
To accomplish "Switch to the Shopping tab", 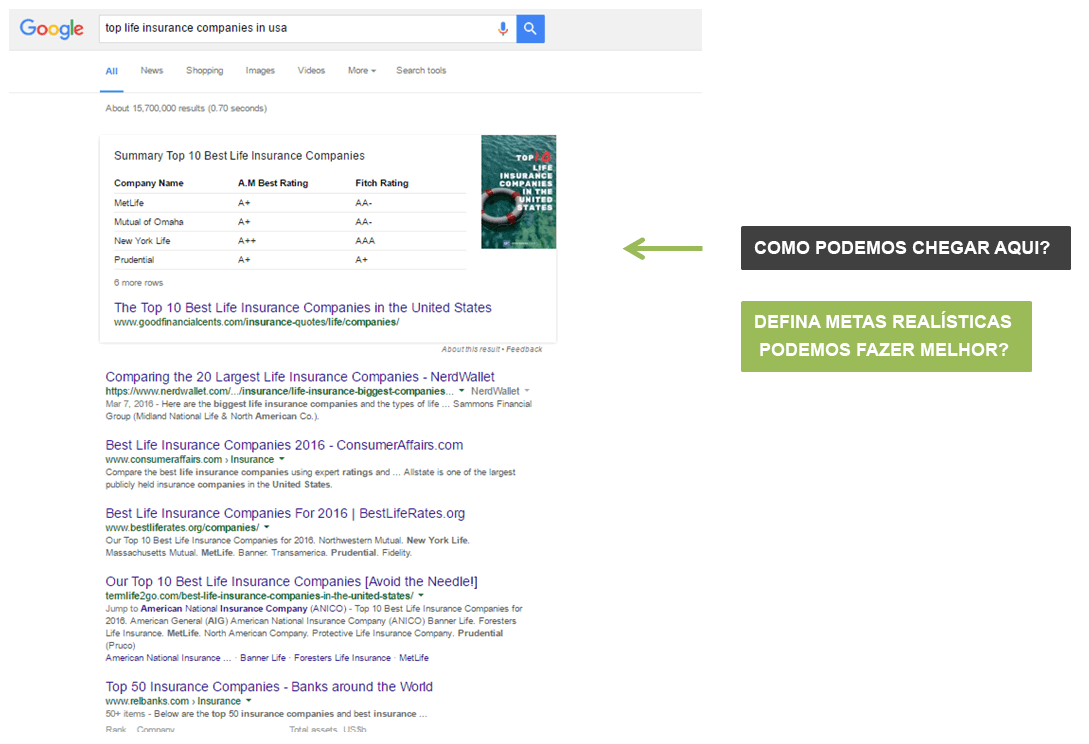I will click(x=205, y=70).
